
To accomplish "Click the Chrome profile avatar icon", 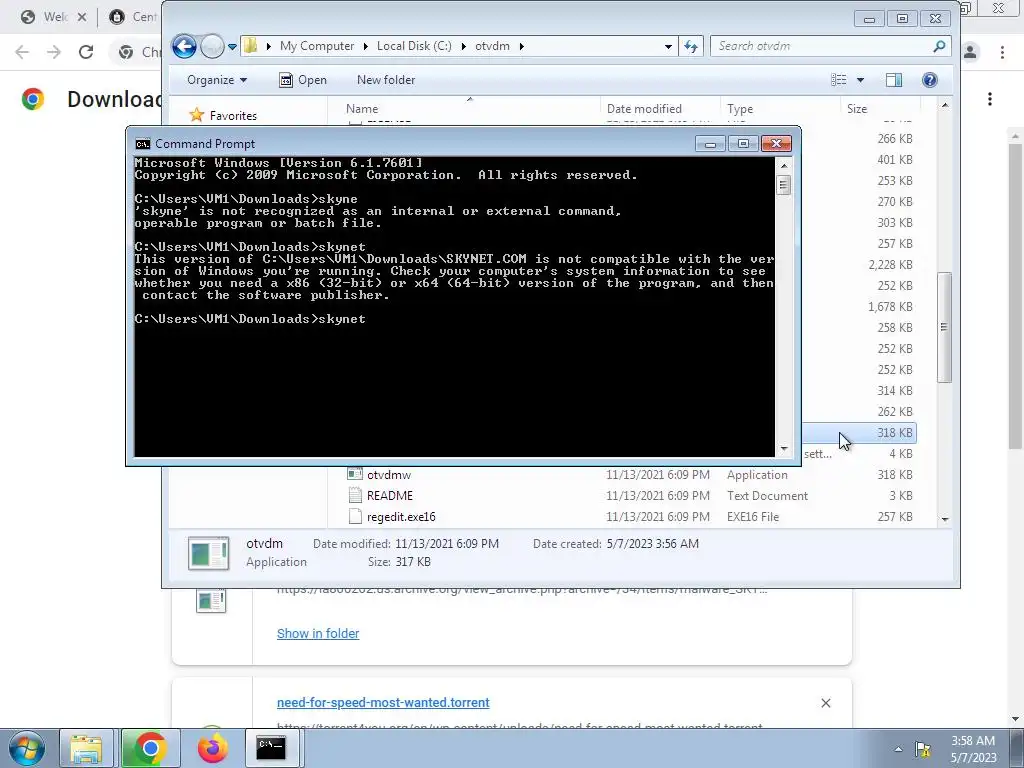I will point(970,52).
